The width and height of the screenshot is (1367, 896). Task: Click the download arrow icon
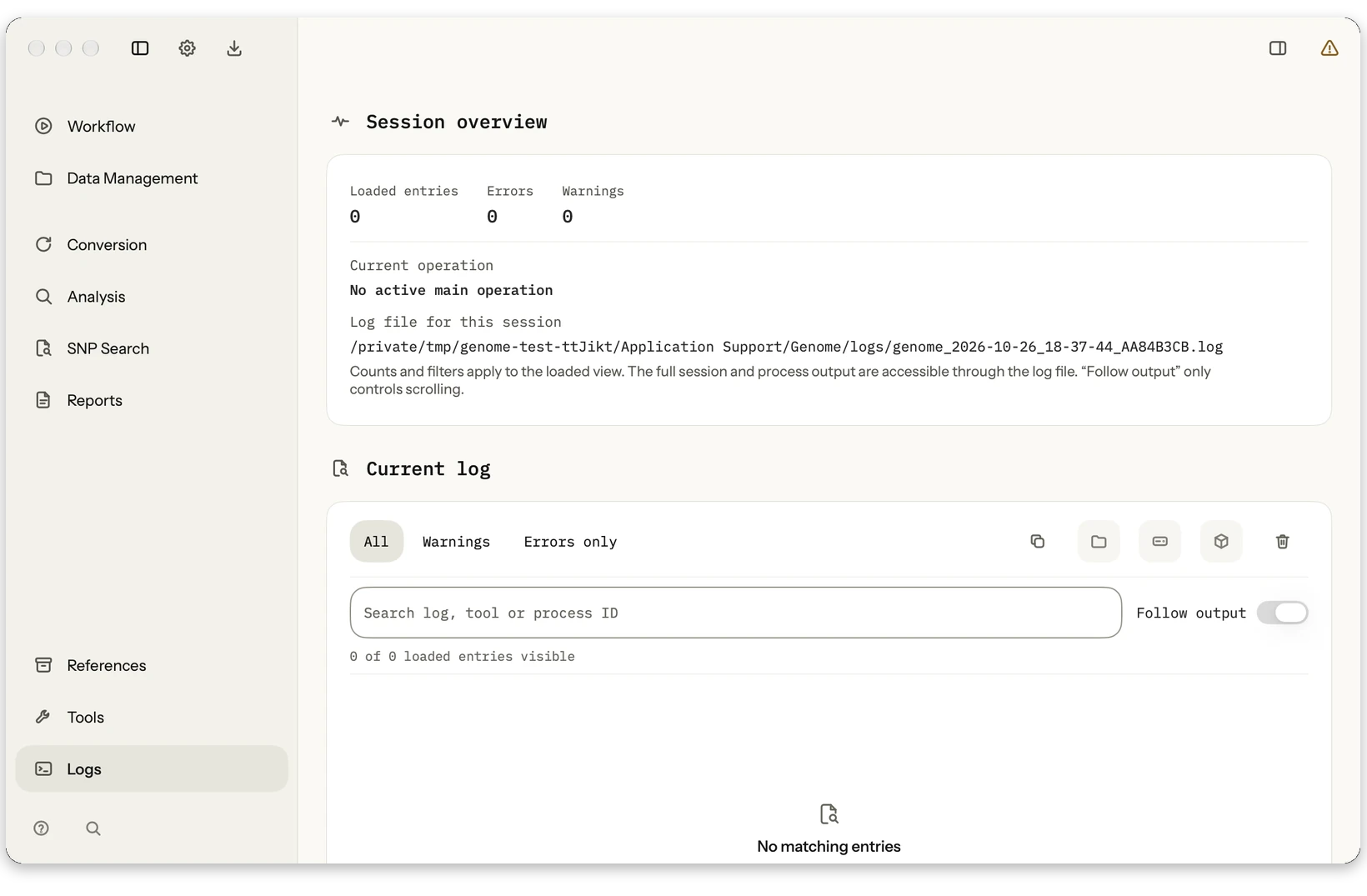[234, 48]
